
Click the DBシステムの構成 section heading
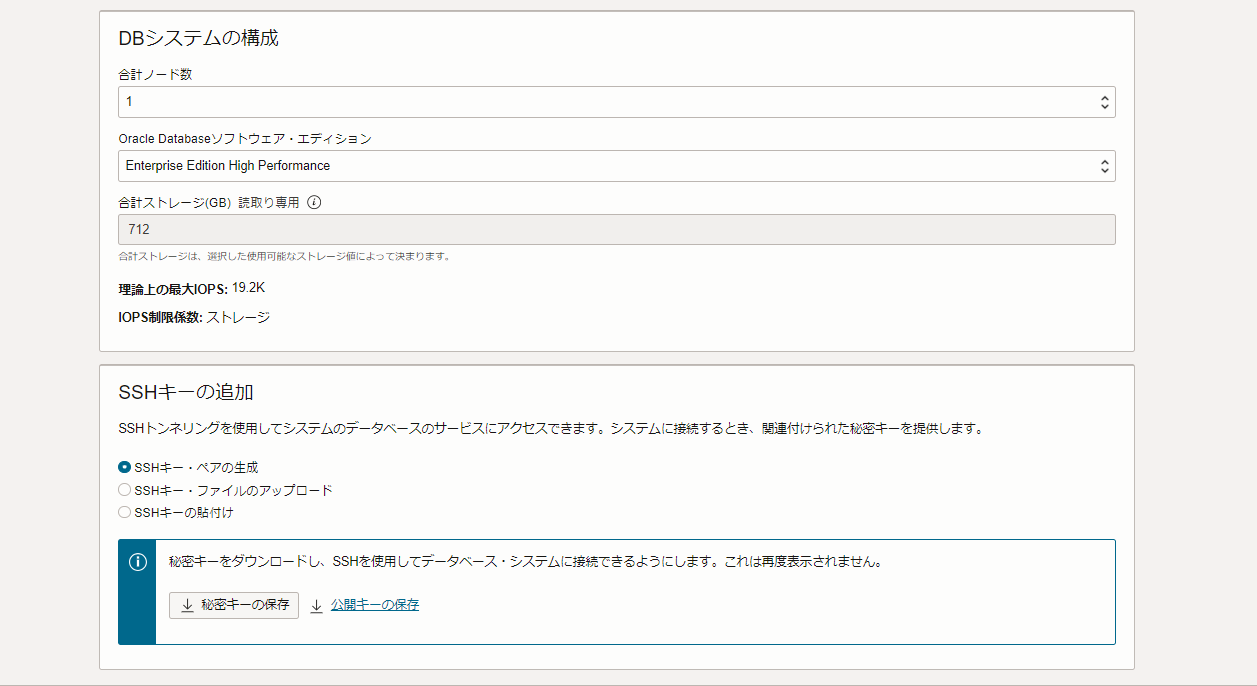click(x=198, y=39)
